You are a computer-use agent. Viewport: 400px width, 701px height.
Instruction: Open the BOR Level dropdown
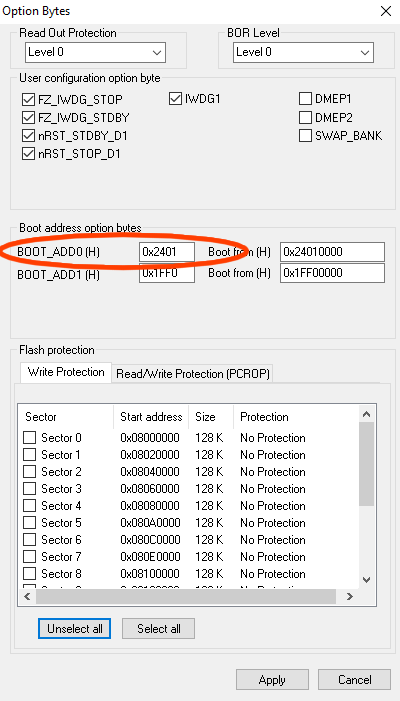303,52
